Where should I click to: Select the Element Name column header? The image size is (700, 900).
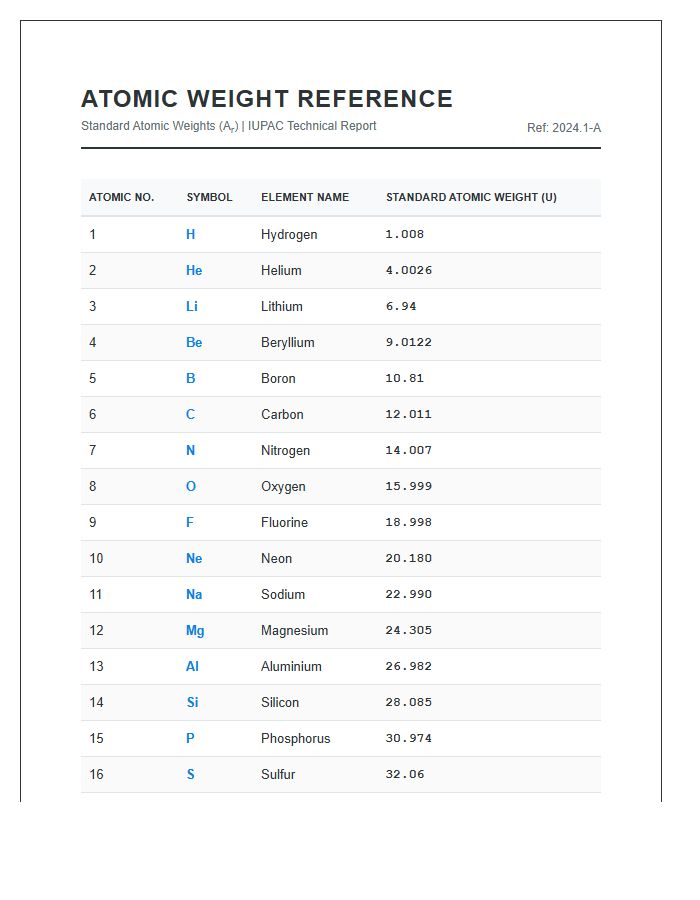coord(305,197)
